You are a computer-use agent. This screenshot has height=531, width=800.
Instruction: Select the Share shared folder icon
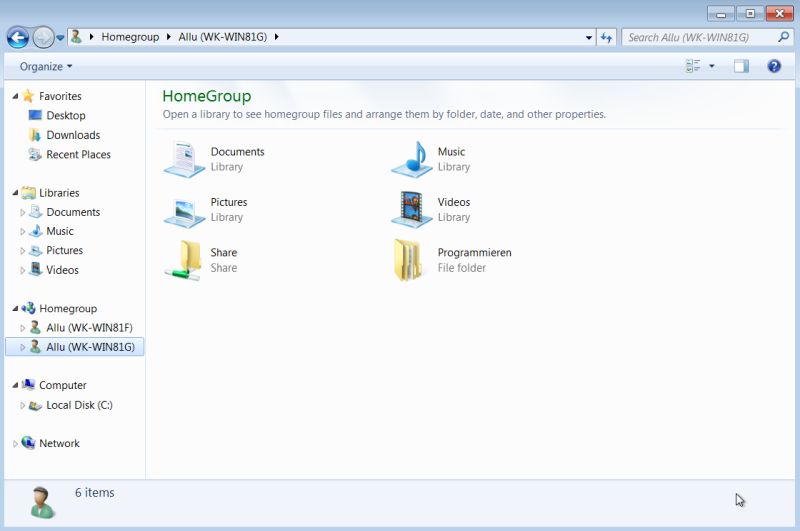(184, 260)
